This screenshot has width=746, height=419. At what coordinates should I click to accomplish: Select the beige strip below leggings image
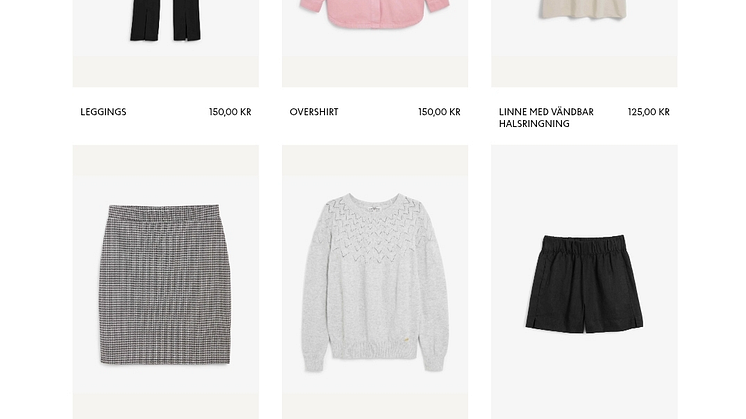point(166,71)
